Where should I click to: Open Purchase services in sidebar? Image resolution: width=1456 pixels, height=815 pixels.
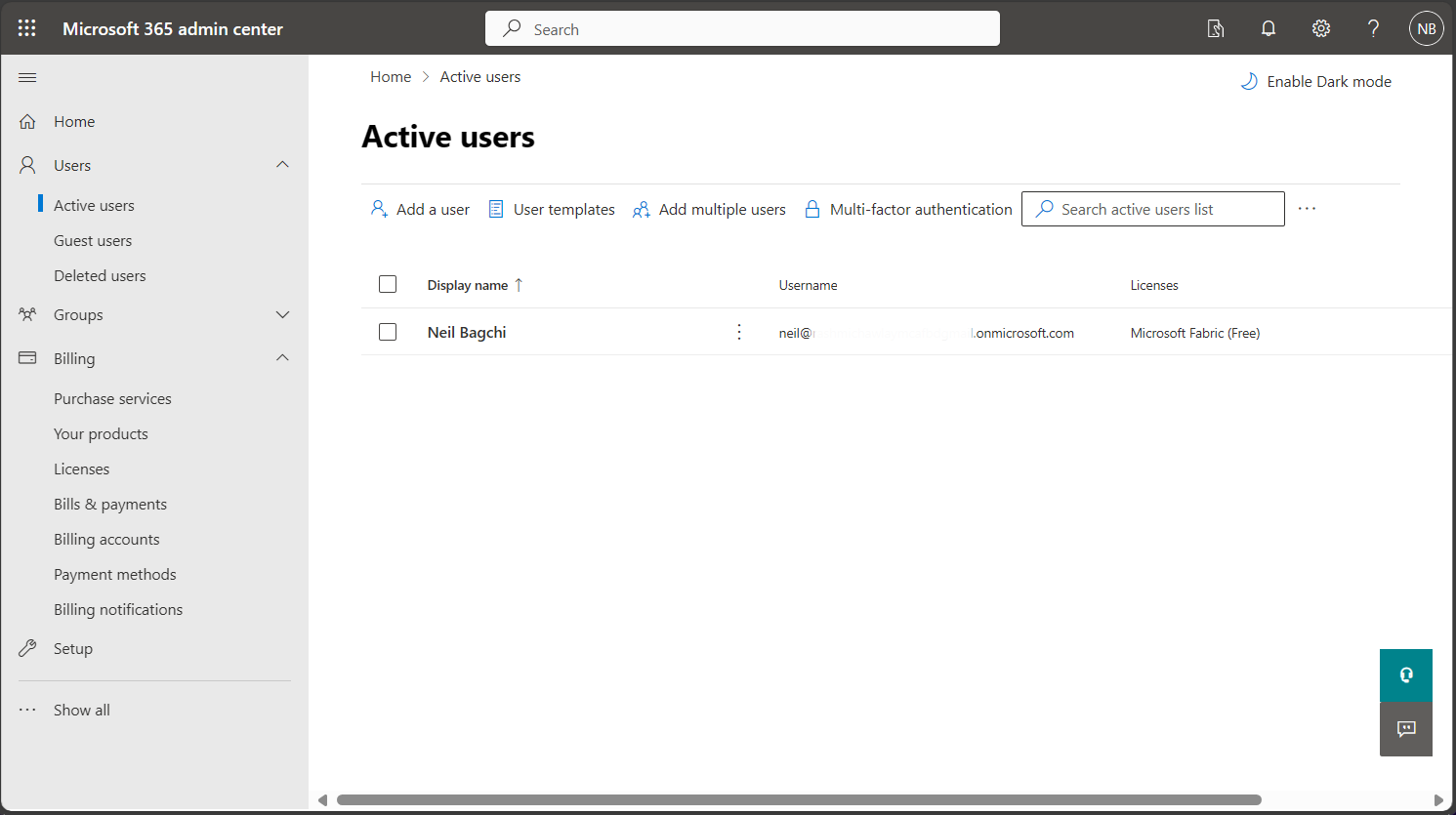(x=112, y=398)
